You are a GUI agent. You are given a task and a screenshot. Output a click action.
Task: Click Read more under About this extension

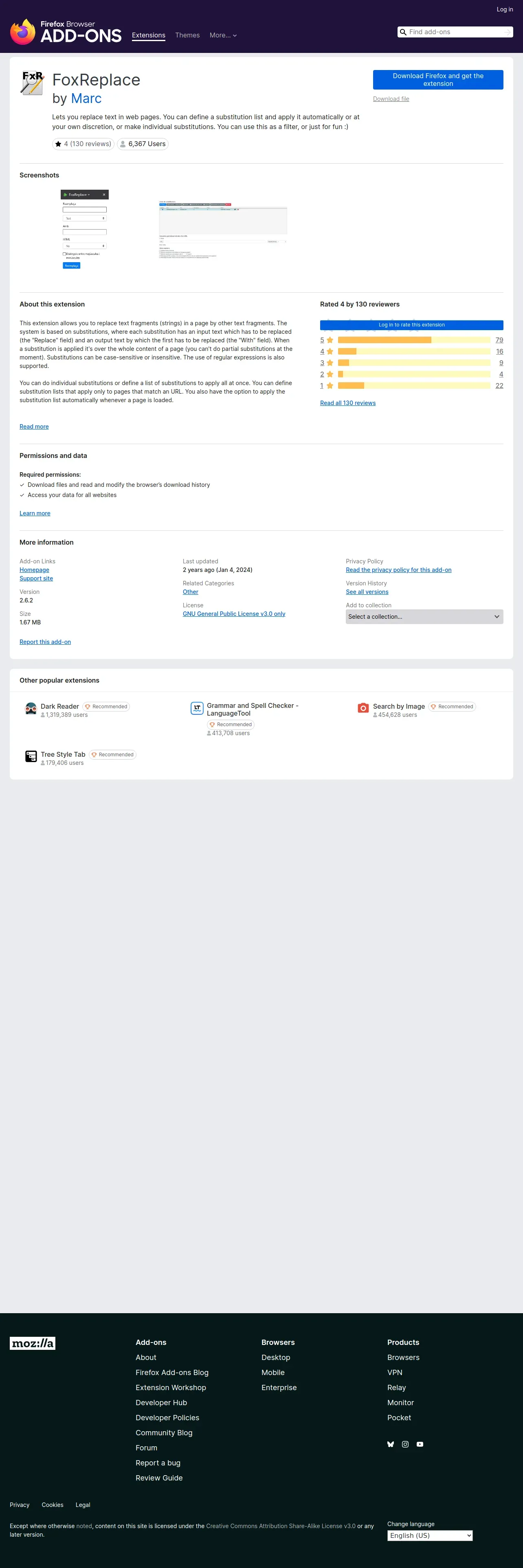coord(34,427)
